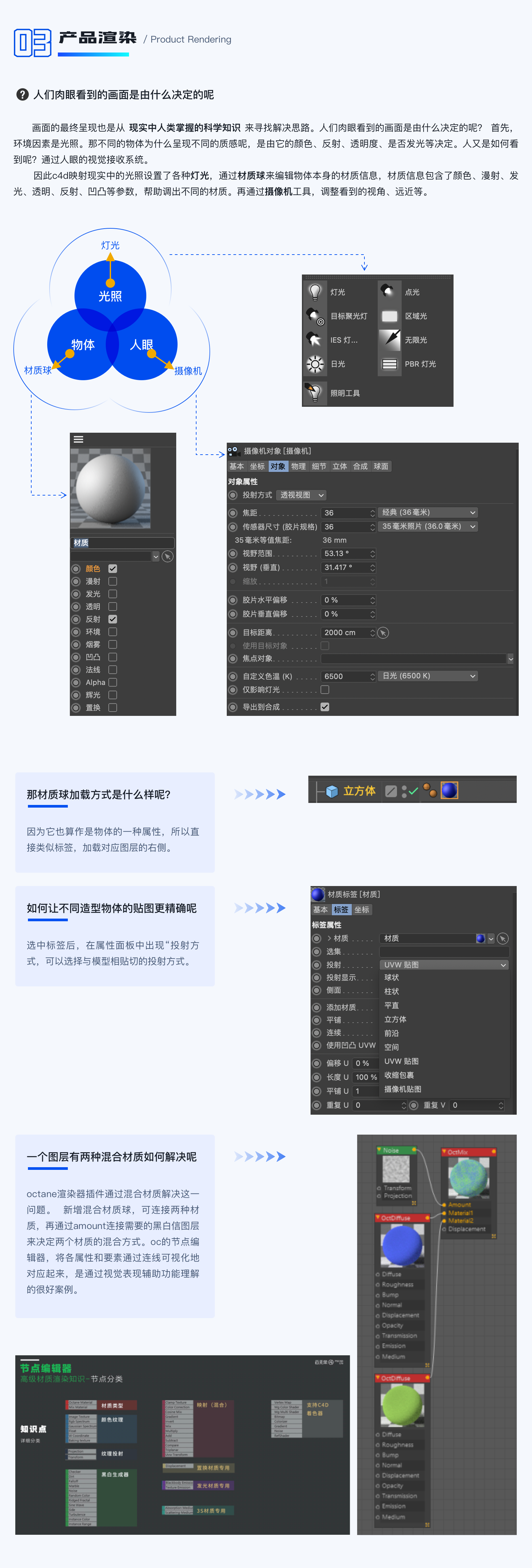The height and width of the screenshot is (1568, 532).
Task: Open the 经典 (36 毫米) focal preset dropdown
Action: [429, 512]
